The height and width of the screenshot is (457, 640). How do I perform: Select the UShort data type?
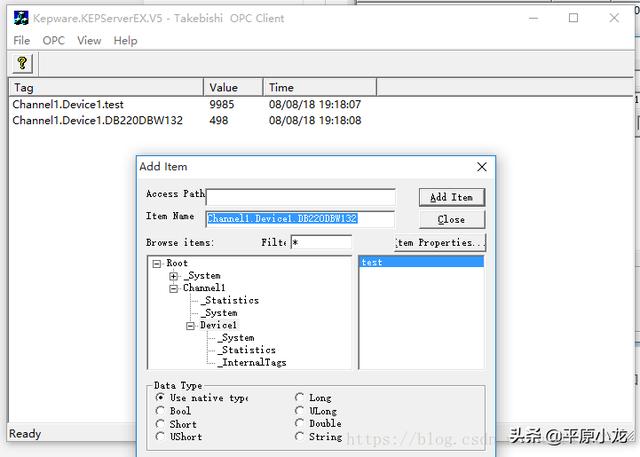pyautogui.click(x=160, y=437)
